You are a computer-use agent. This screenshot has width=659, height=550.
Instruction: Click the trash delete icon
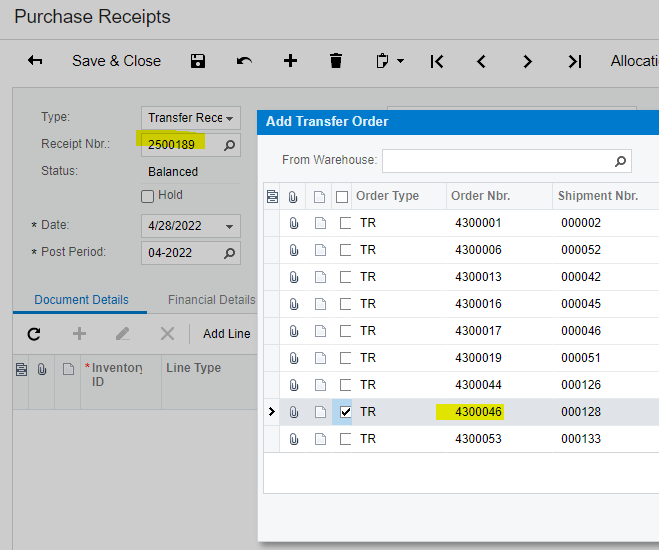pyautogui.click(x=336, y=61)
